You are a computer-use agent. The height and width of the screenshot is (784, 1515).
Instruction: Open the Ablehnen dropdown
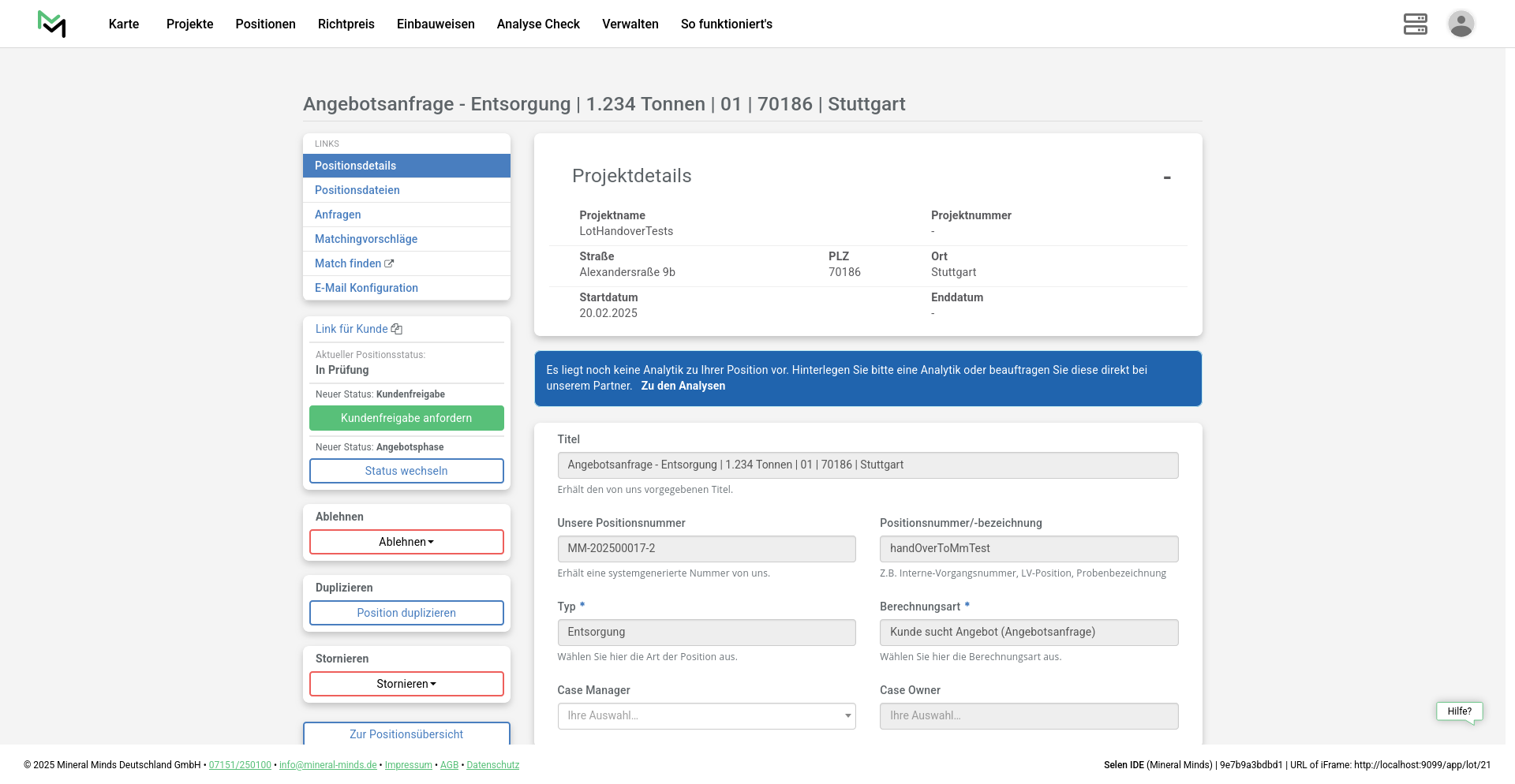coord(406,542)
